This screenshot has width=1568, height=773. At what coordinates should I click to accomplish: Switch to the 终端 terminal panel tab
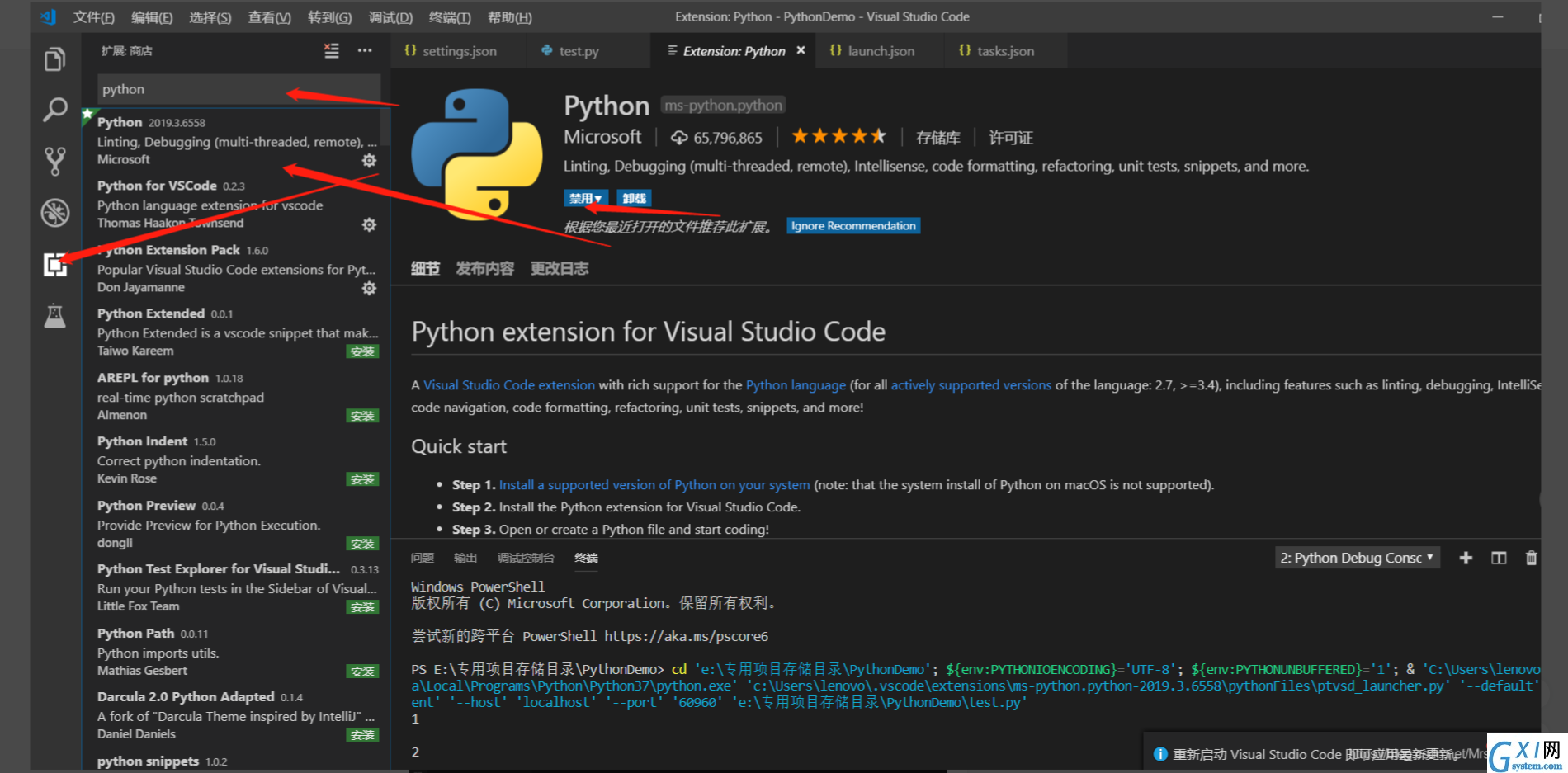[x=586, y=559]
